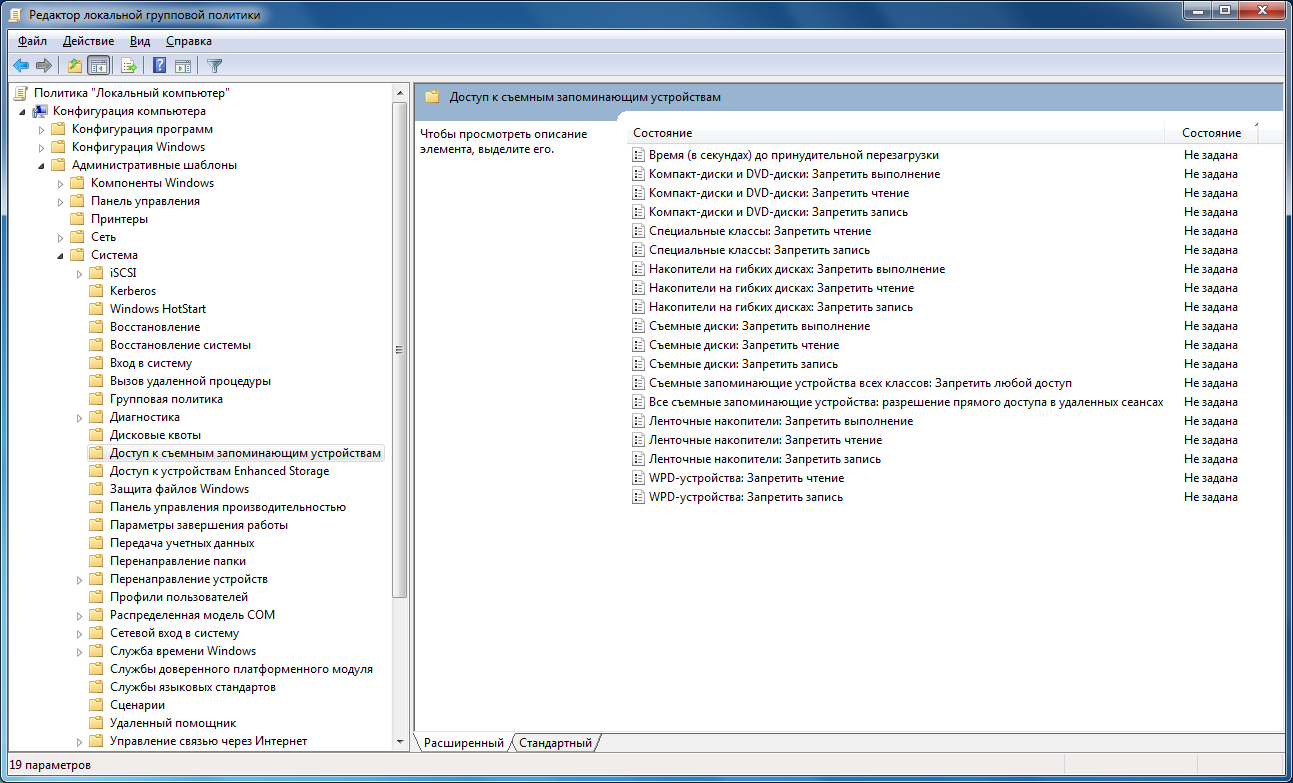The height and width of the screenshot is (783, 1293).
Task: Expand the Сеть node
Action: click(x=60, y=237)
